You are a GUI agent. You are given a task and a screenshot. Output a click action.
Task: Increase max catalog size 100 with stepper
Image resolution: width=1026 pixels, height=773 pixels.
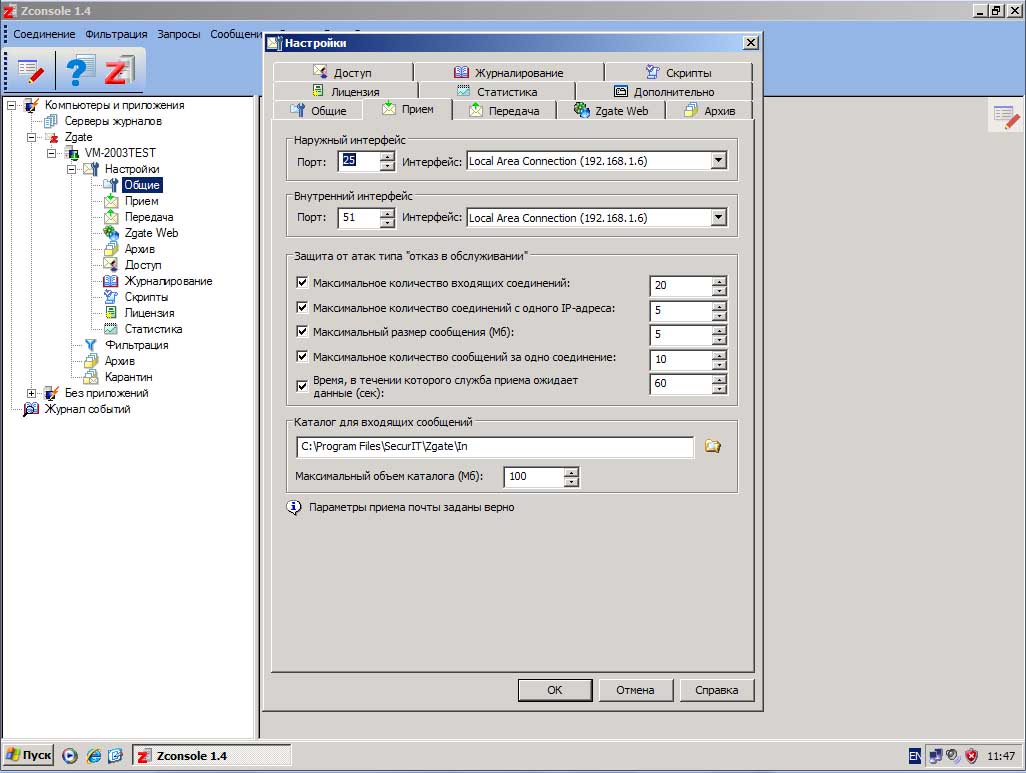(x=571, y=472)
